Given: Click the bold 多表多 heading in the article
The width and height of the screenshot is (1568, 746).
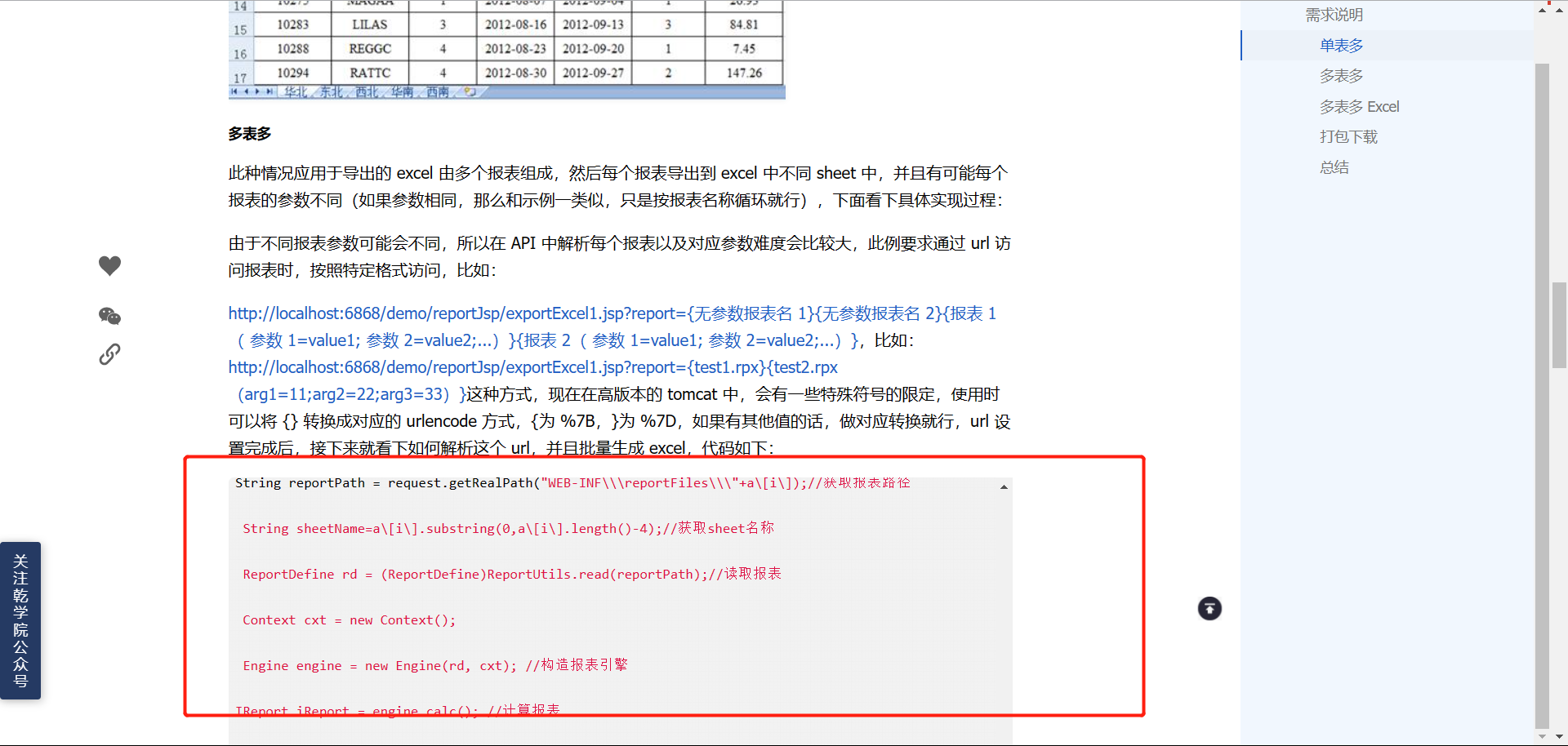Looking at the screenshot, I should pos(250,134).
